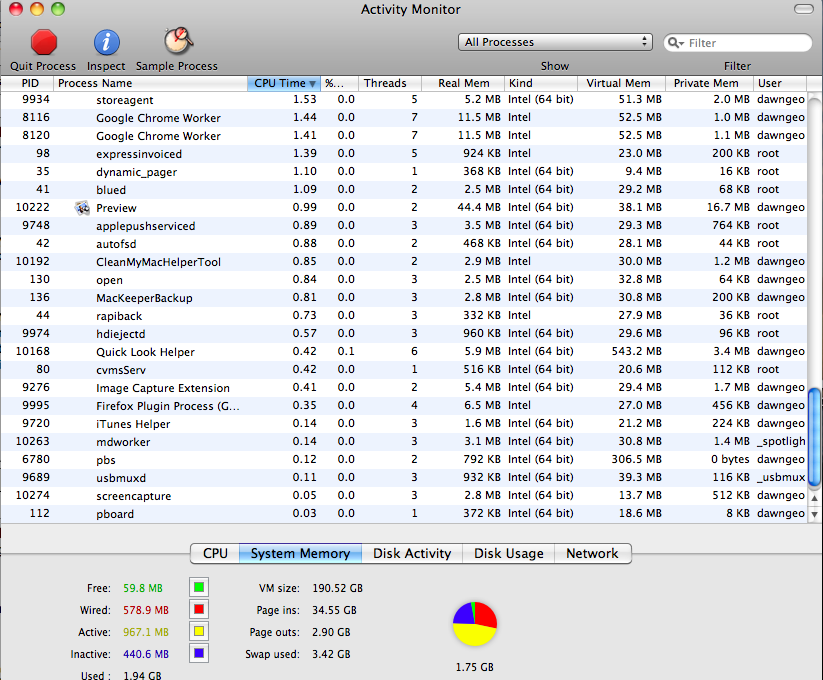Click the memory usage pie chart
The image size is (823, 680).
474,624
